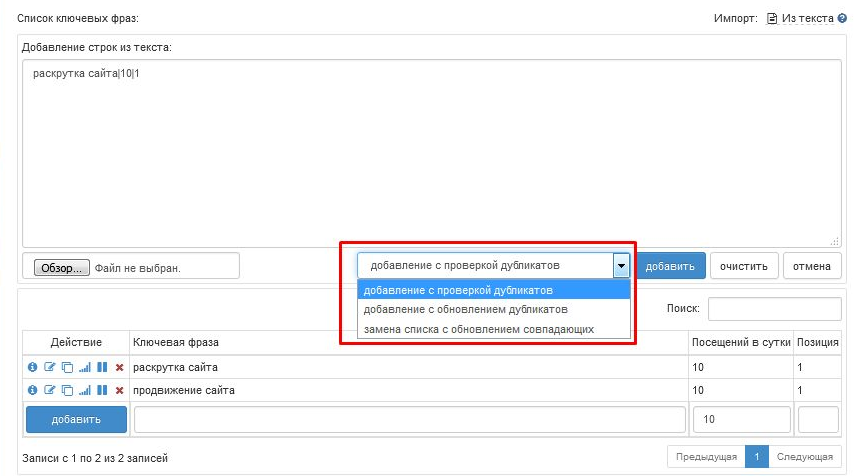This screenshot has width=856, height=476.
Task: Focus the Поиск search field
Action: (x=774, y=309)
